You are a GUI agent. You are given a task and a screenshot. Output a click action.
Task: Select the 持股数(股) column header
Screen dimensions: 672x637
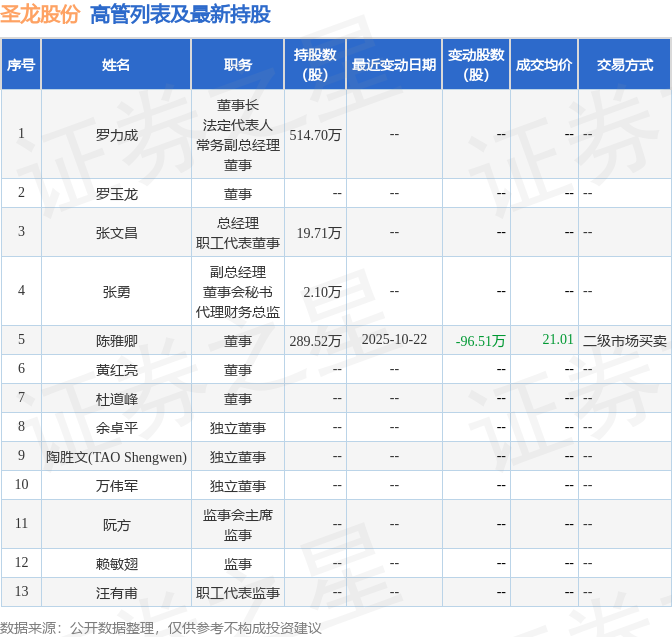click(x=315, y=65)
